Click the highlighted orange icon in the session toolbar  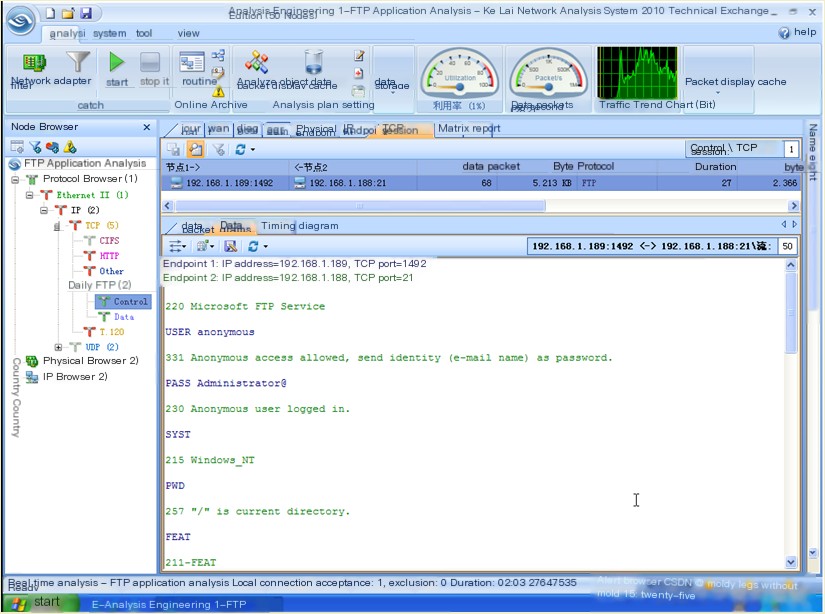196,149
